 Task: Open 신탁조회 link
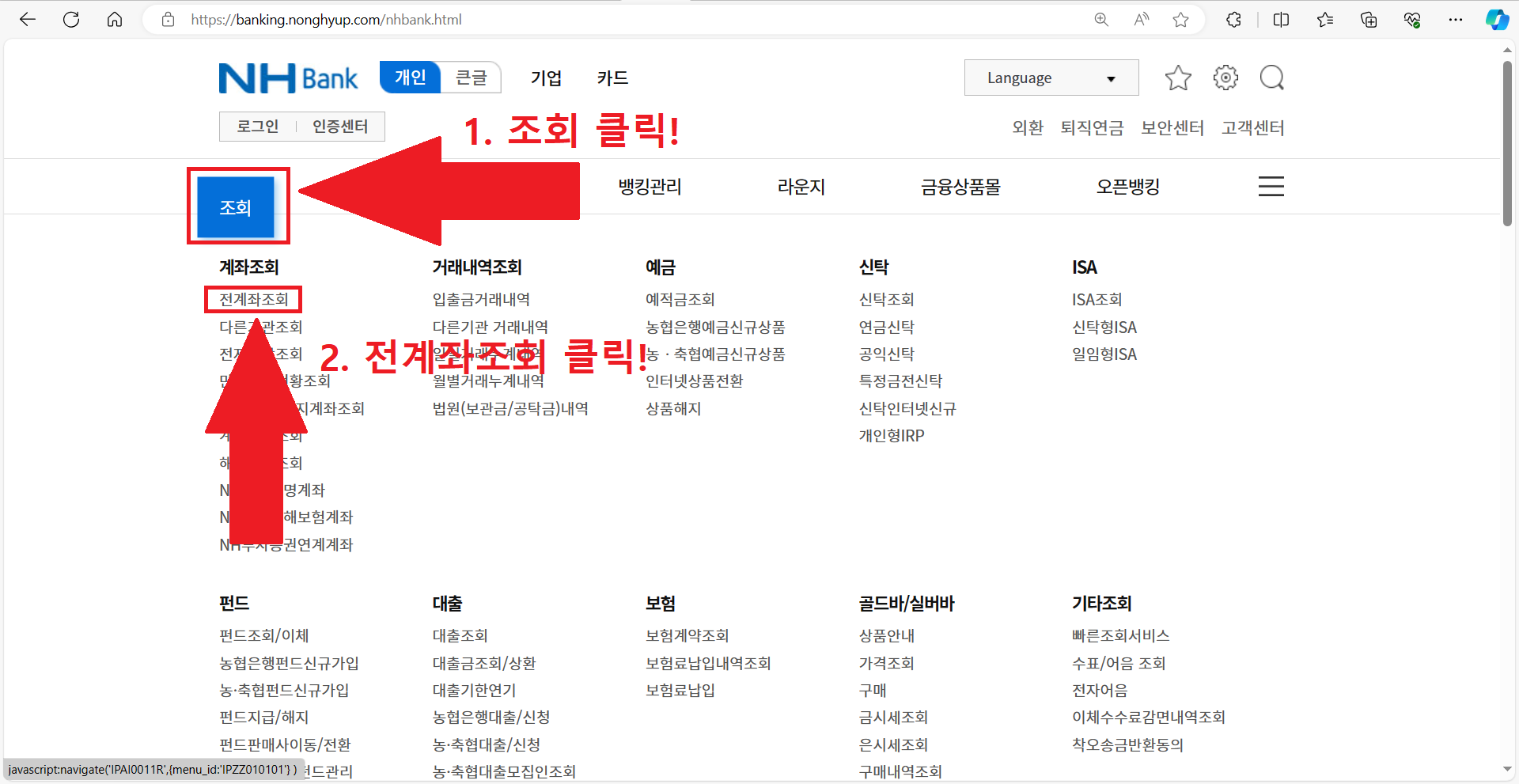886,300
